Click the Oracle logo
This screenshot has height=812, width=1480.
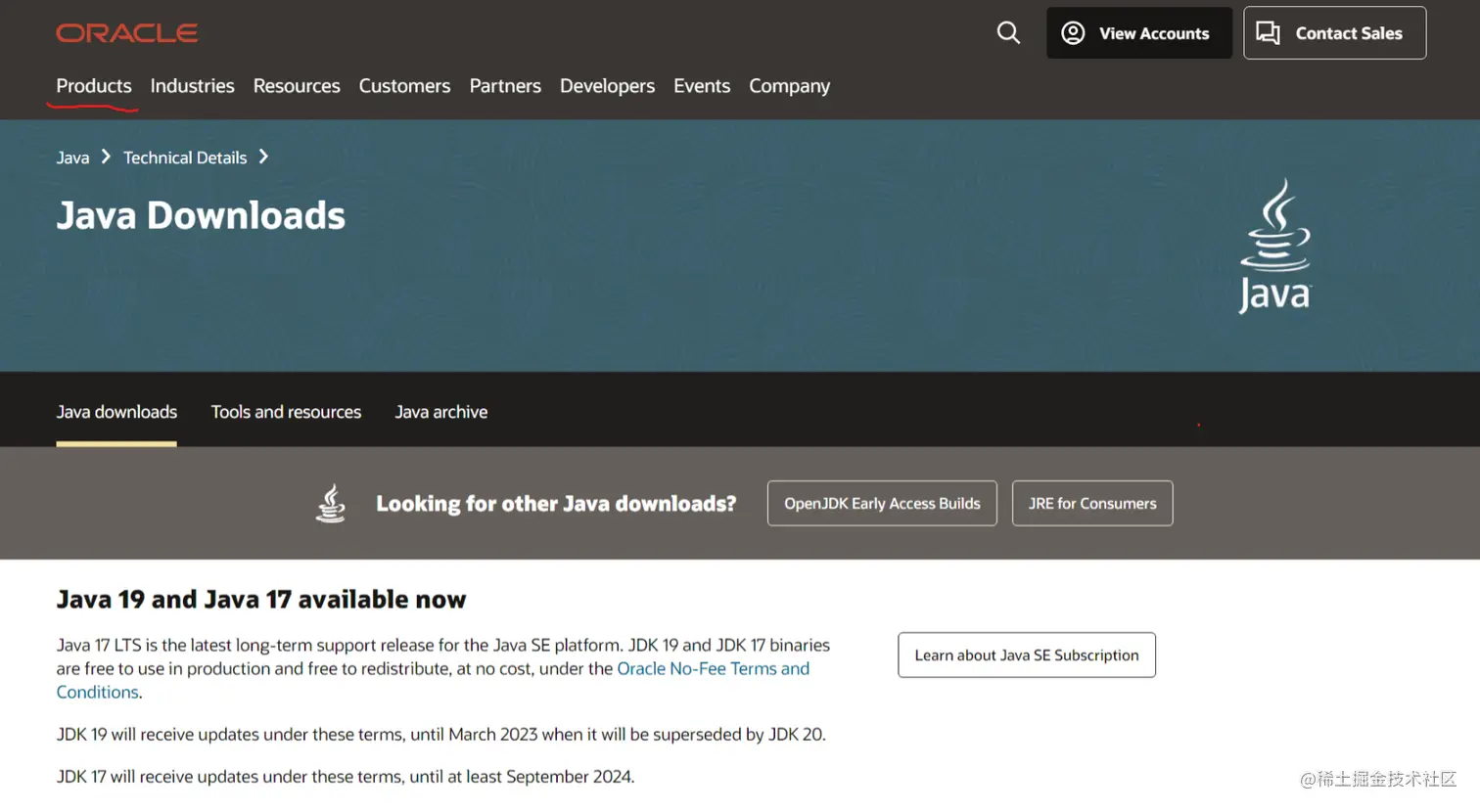coord(127,33)
